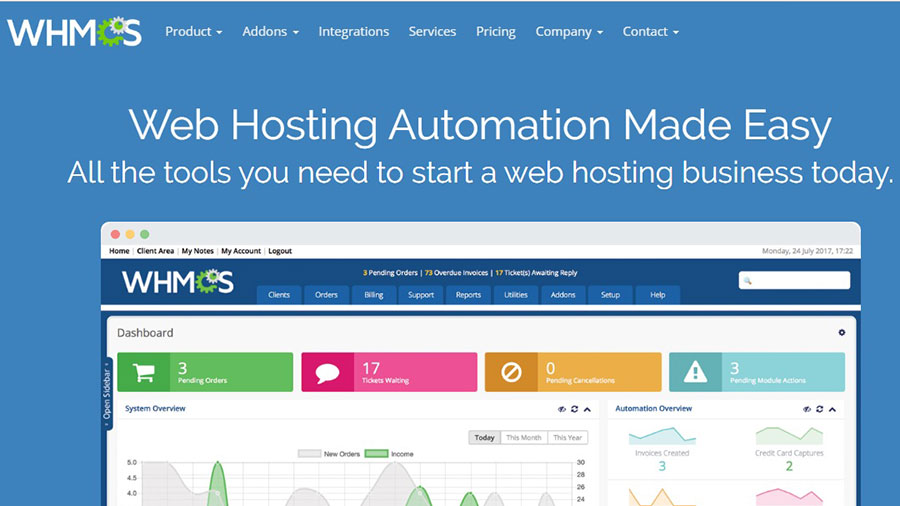This screenshot has height=506, width=900.
Task: Open the green 3 Pending Orders card
Action: click(x=205, y=372)
